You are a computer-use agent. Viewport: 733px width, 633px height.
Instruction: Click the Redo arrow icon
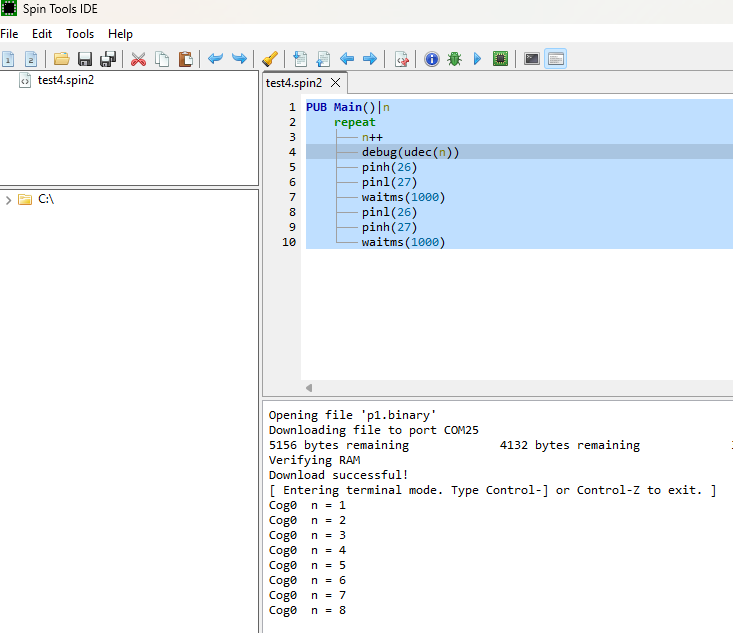(239, 59)
